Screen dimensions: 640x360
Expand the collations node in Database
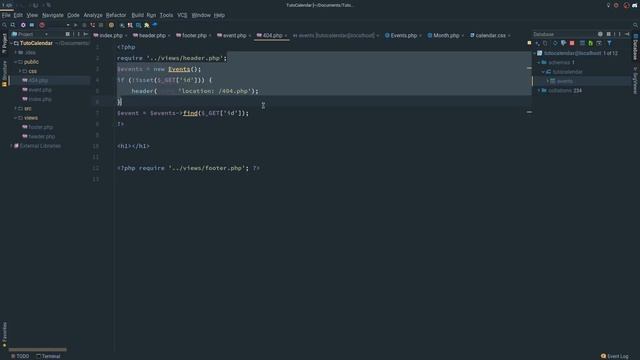tap(539, 91)
